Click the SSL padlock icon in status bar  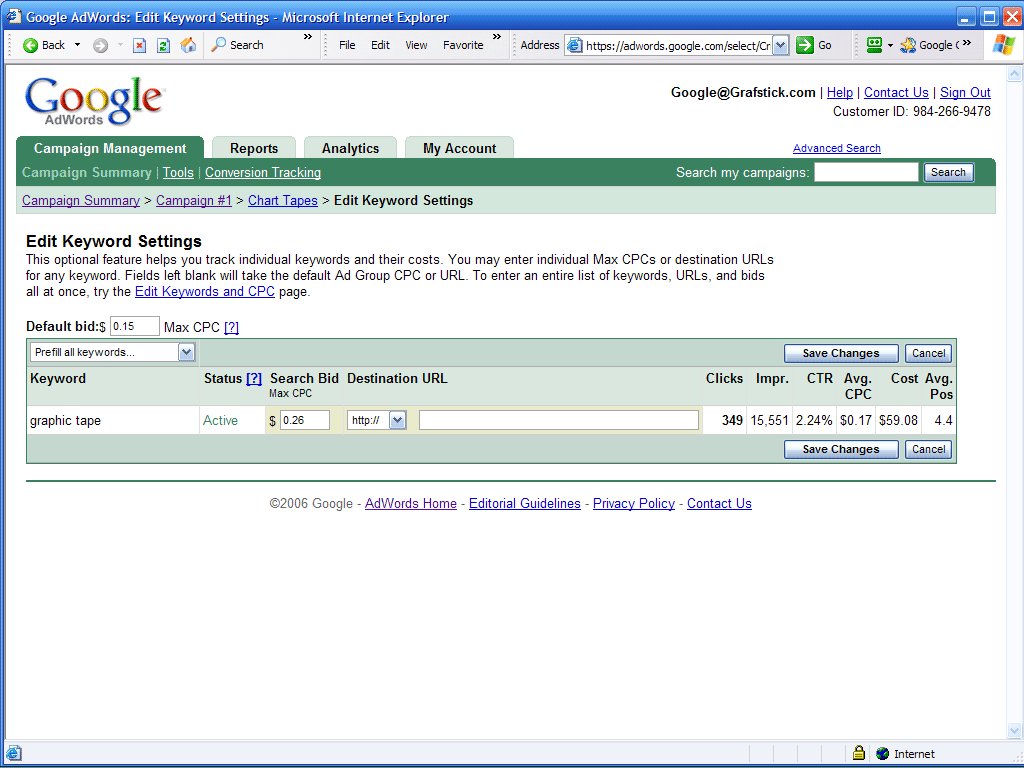click(858, 753)
